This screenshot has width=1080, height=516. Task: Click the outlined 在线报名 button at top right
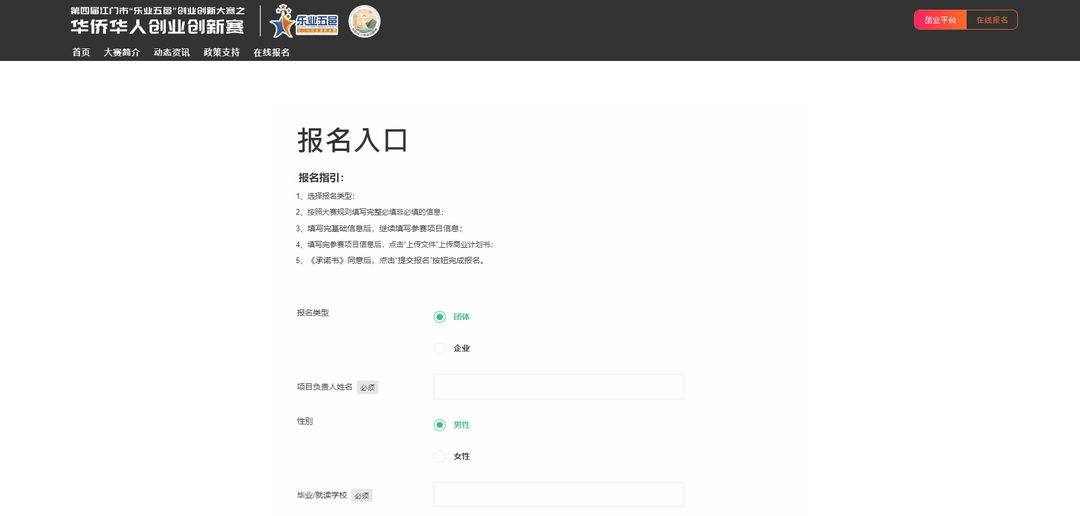[992, 20]
